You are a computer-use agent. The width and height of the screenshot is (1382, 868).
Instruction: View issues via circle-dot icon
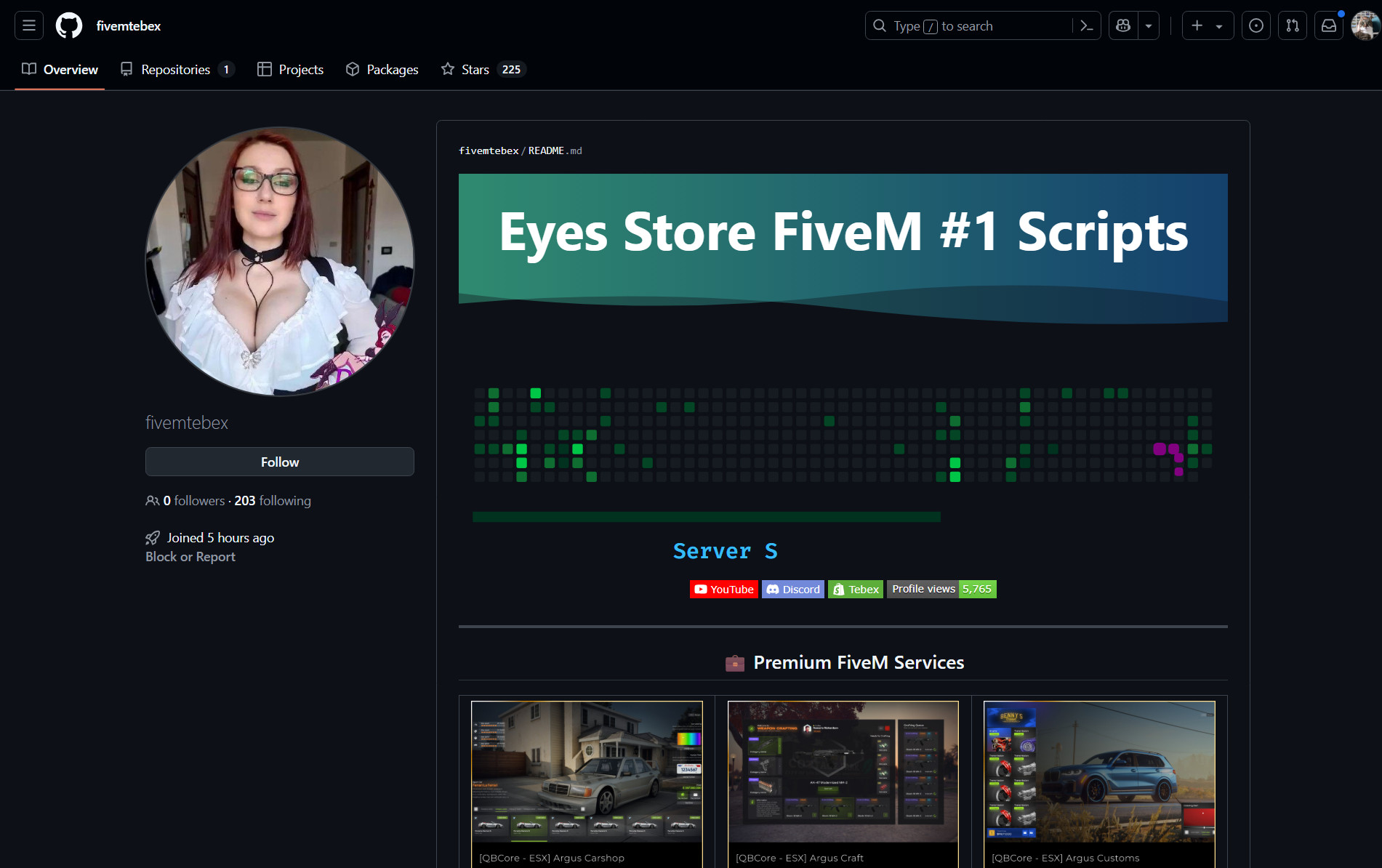point(1256,25)
